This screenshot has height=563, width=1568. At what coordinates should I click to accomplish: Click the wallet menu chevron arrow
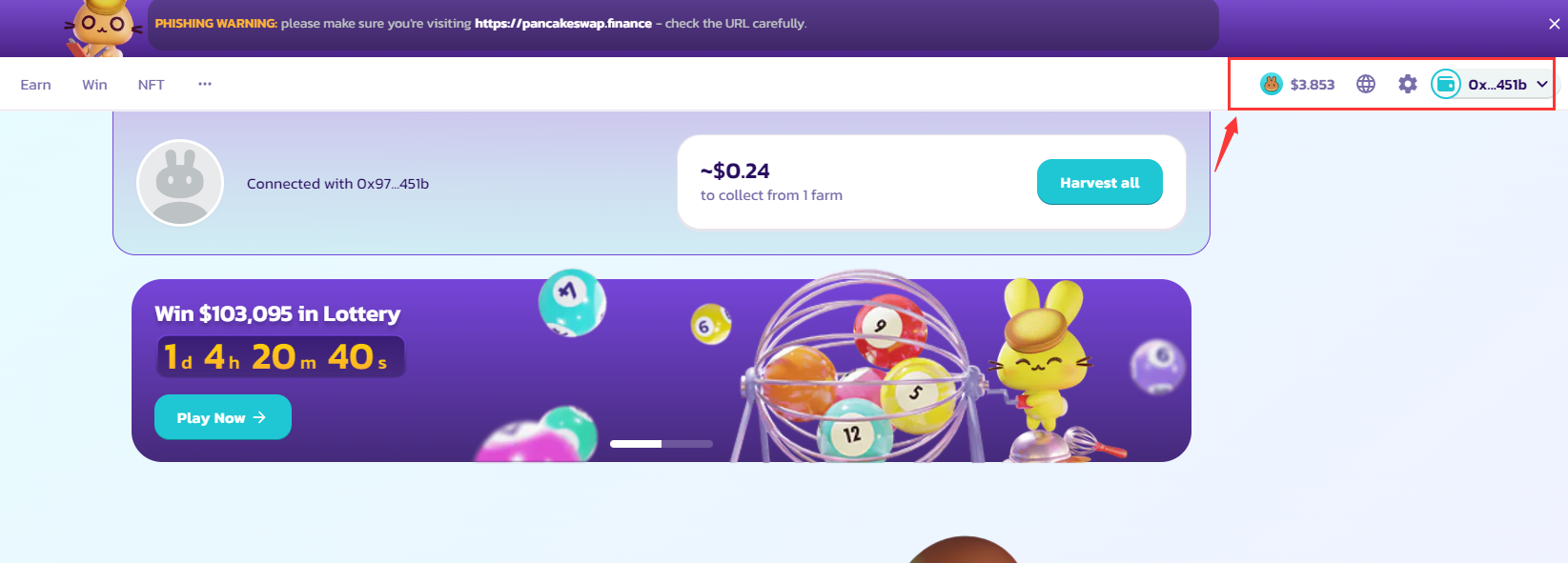pyautogui.click(x=1541, y=85)
